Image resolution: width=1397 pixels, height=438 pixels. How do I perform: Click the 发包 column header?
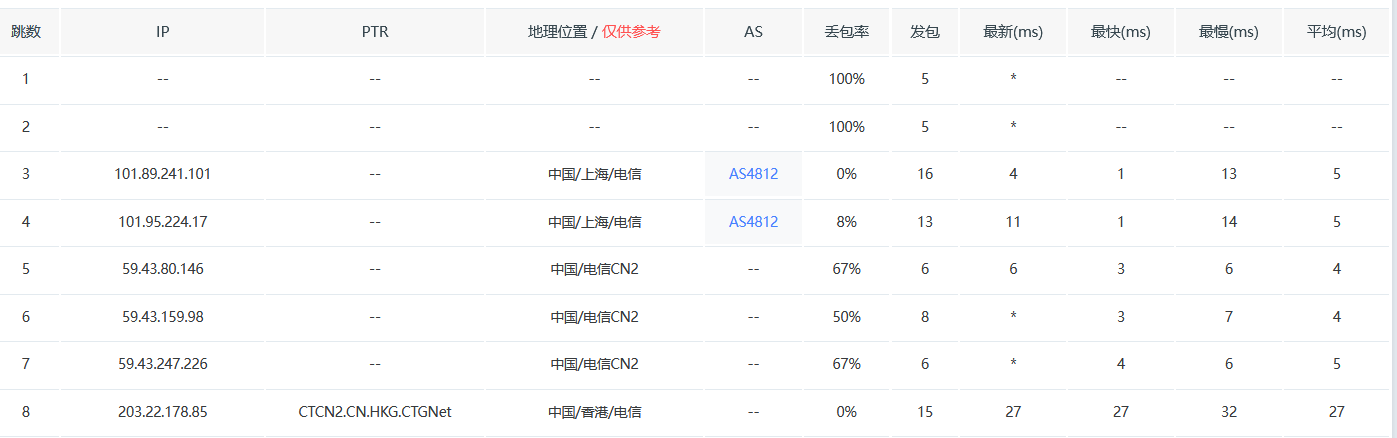925,32
